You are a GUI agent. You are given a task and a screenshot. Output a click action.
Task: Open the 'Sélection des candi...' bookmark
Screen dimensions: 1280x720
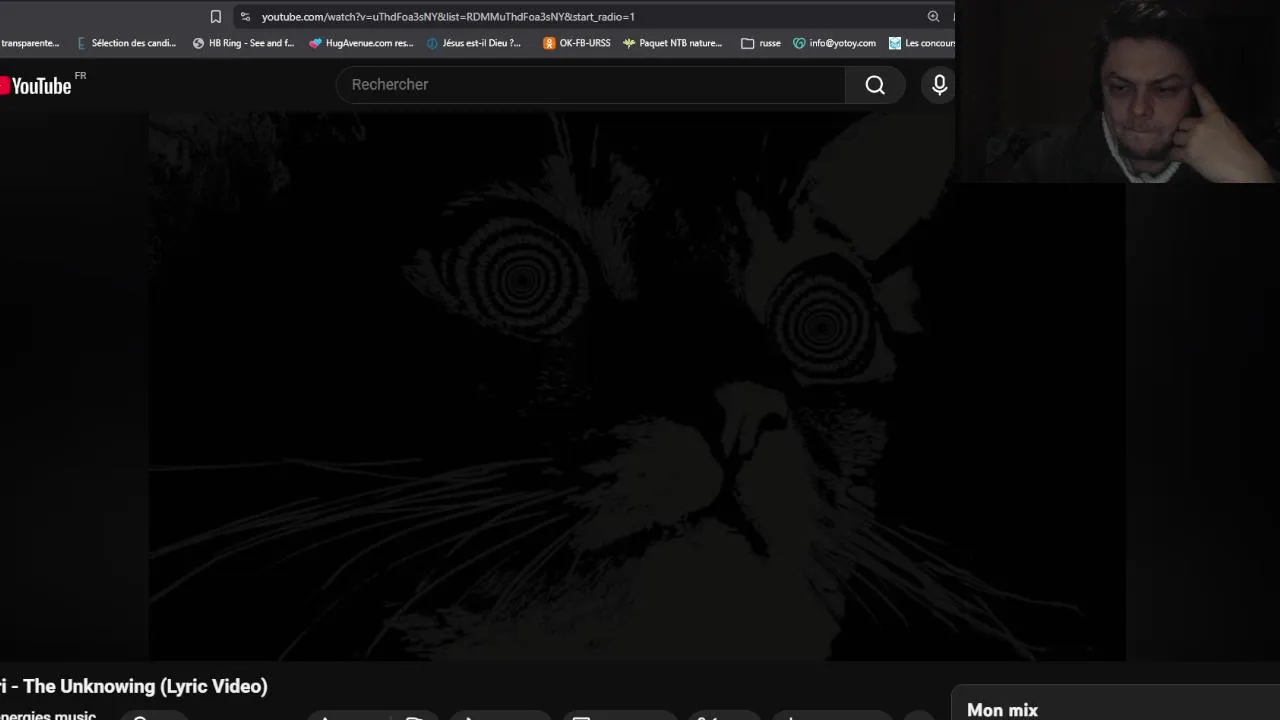(x=126, y=43)
